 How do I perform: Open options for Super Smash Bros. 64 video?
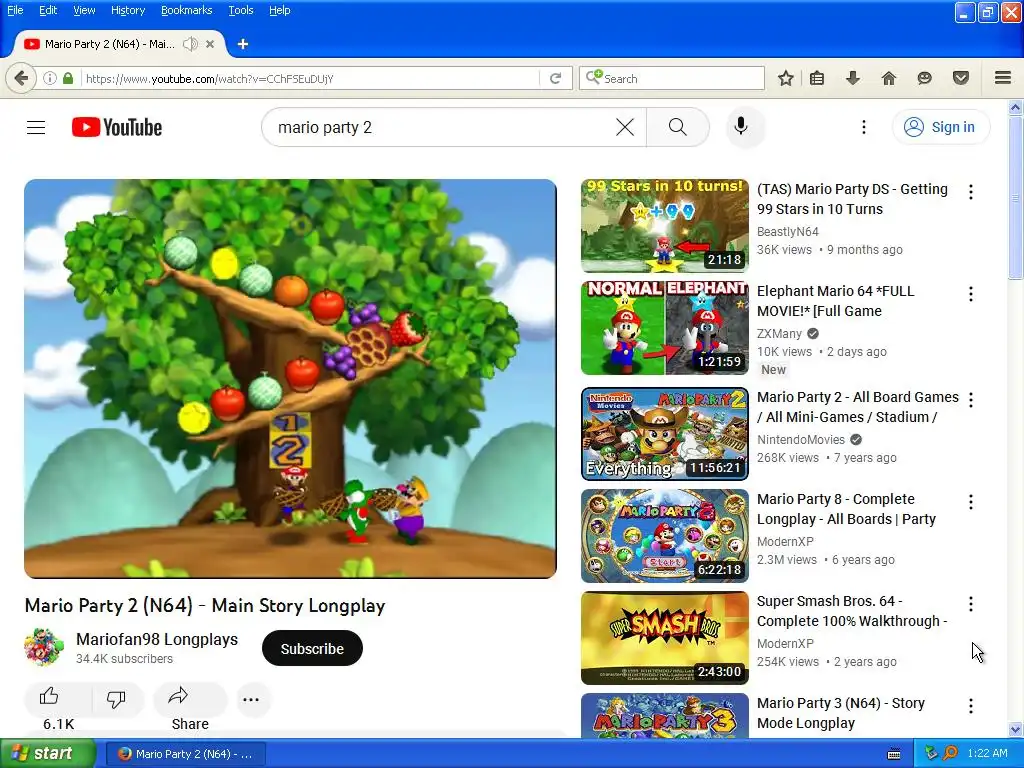[x=970, y=604]
